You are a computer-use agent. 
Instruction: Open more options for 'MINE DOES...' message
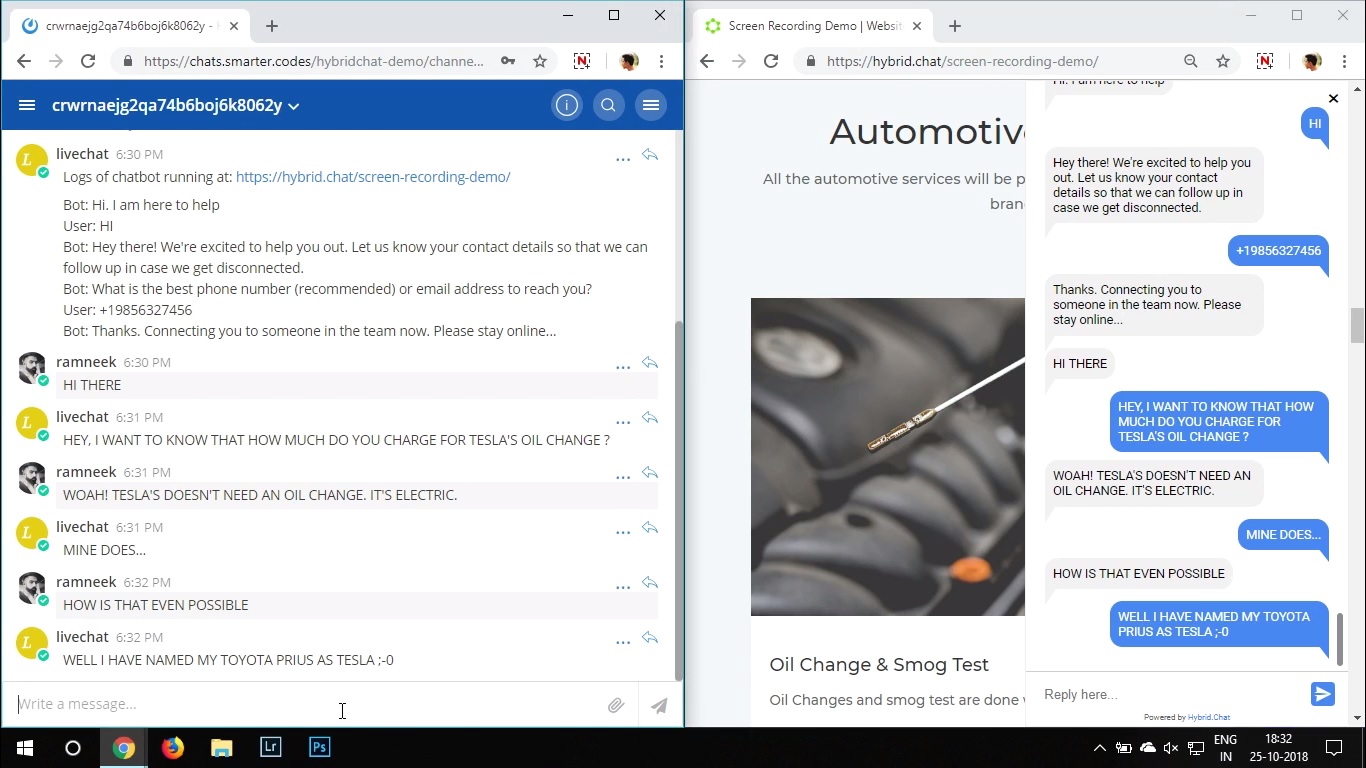(623, 532)
